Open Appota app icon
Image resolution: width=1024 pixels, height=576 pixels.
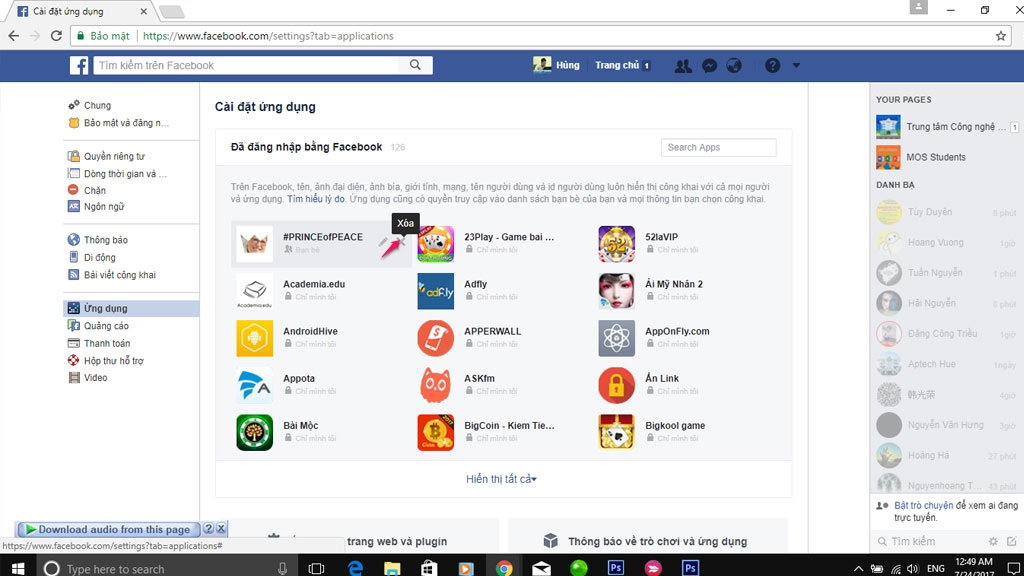255,385
